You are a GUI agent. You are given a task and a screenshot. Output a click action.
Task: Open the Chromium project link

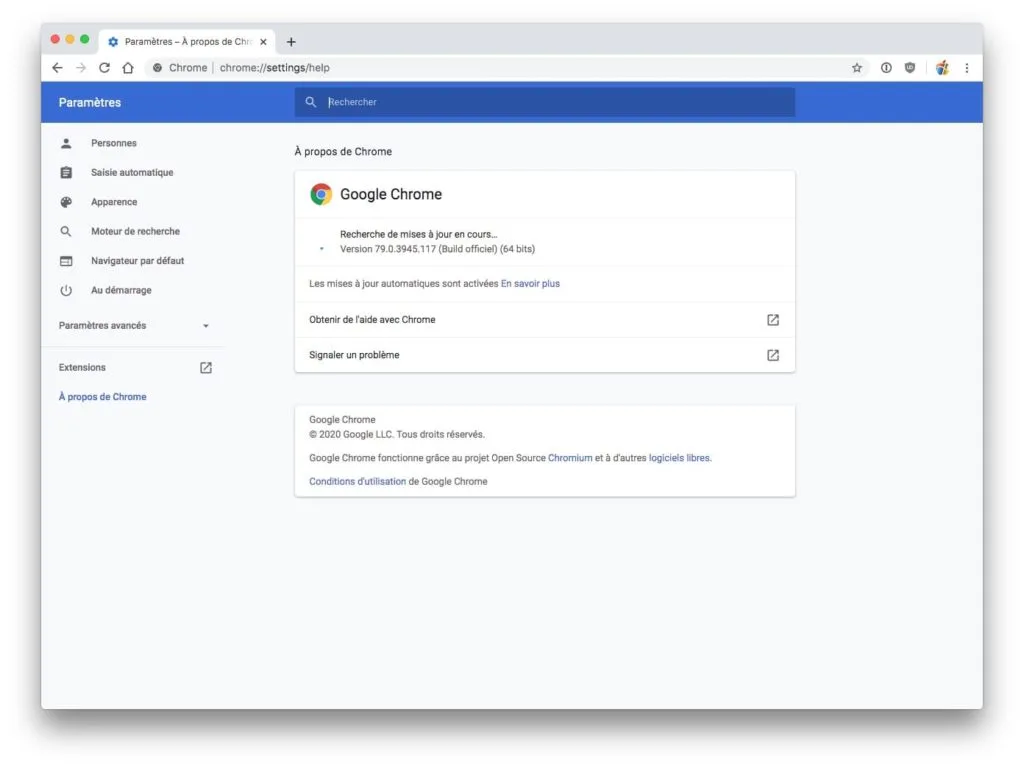click(x=570, y=458)
